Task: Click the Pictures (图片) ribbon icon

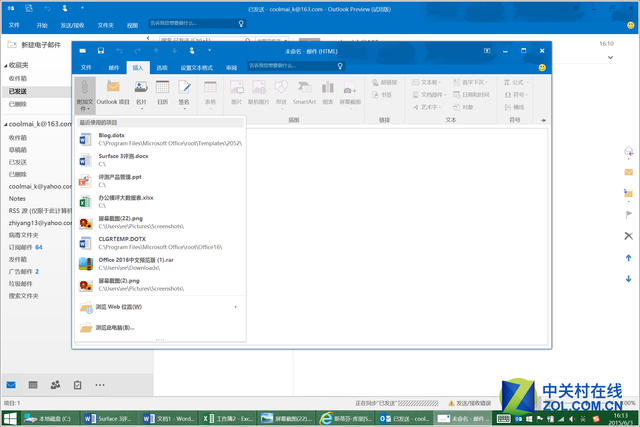Action: [236, 93]
